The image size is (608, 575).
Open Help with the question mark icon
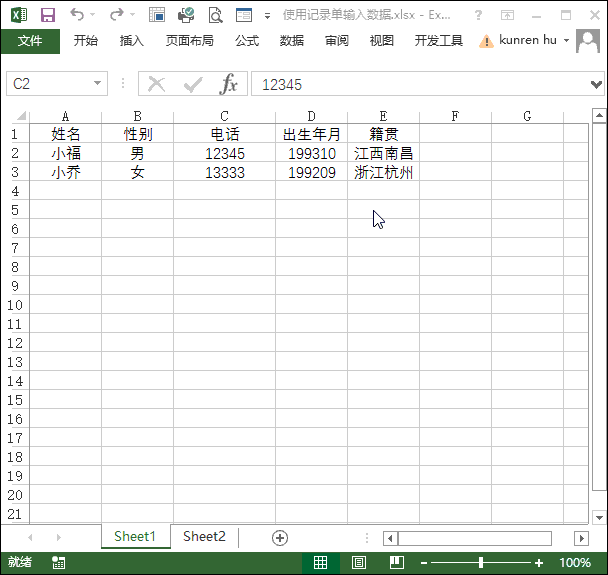coord(480,15)
